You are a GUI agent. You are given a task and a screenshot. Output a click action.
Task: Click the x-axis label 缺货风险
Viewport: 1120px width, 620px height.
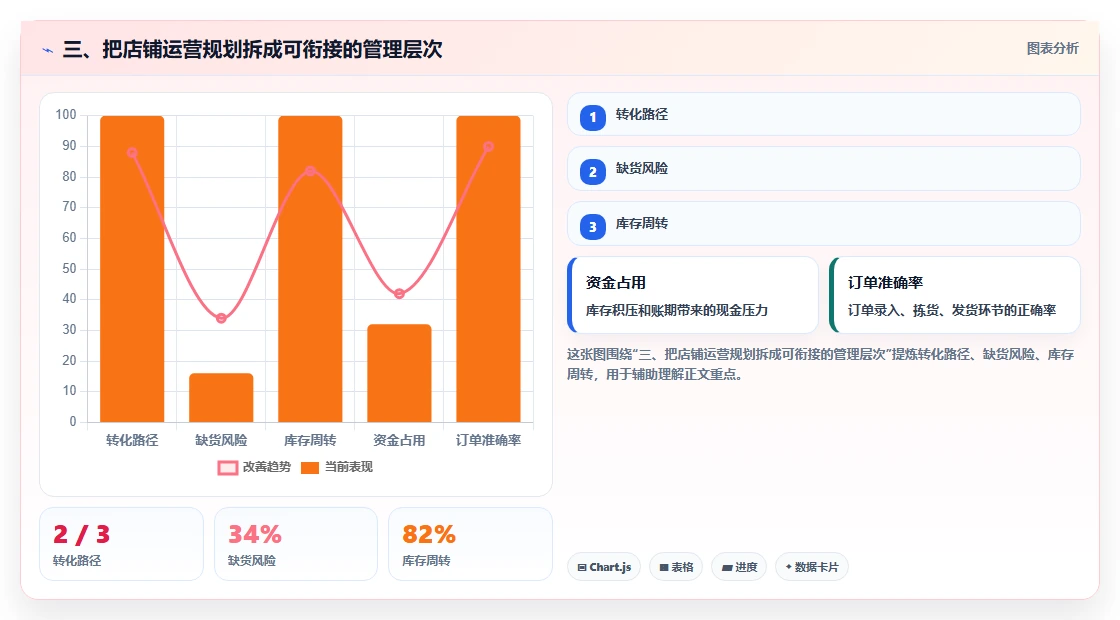click(221, 441)
